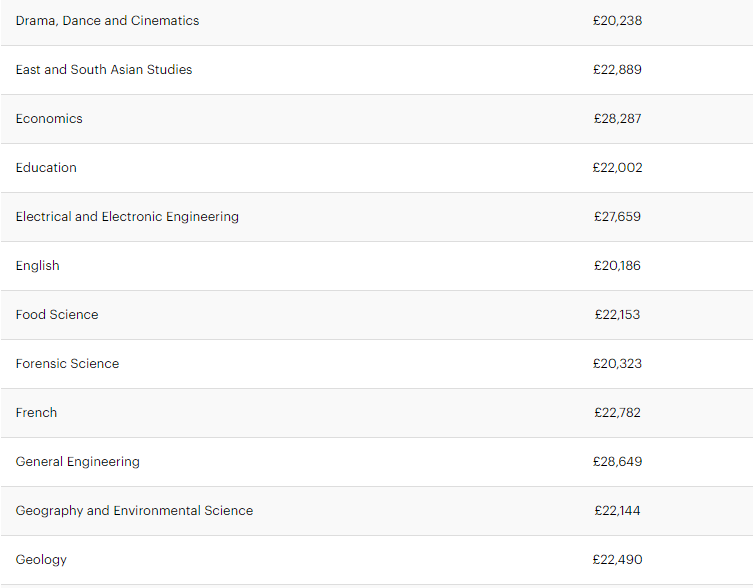Select the £22,490 Geology salary

pos(617,560)
